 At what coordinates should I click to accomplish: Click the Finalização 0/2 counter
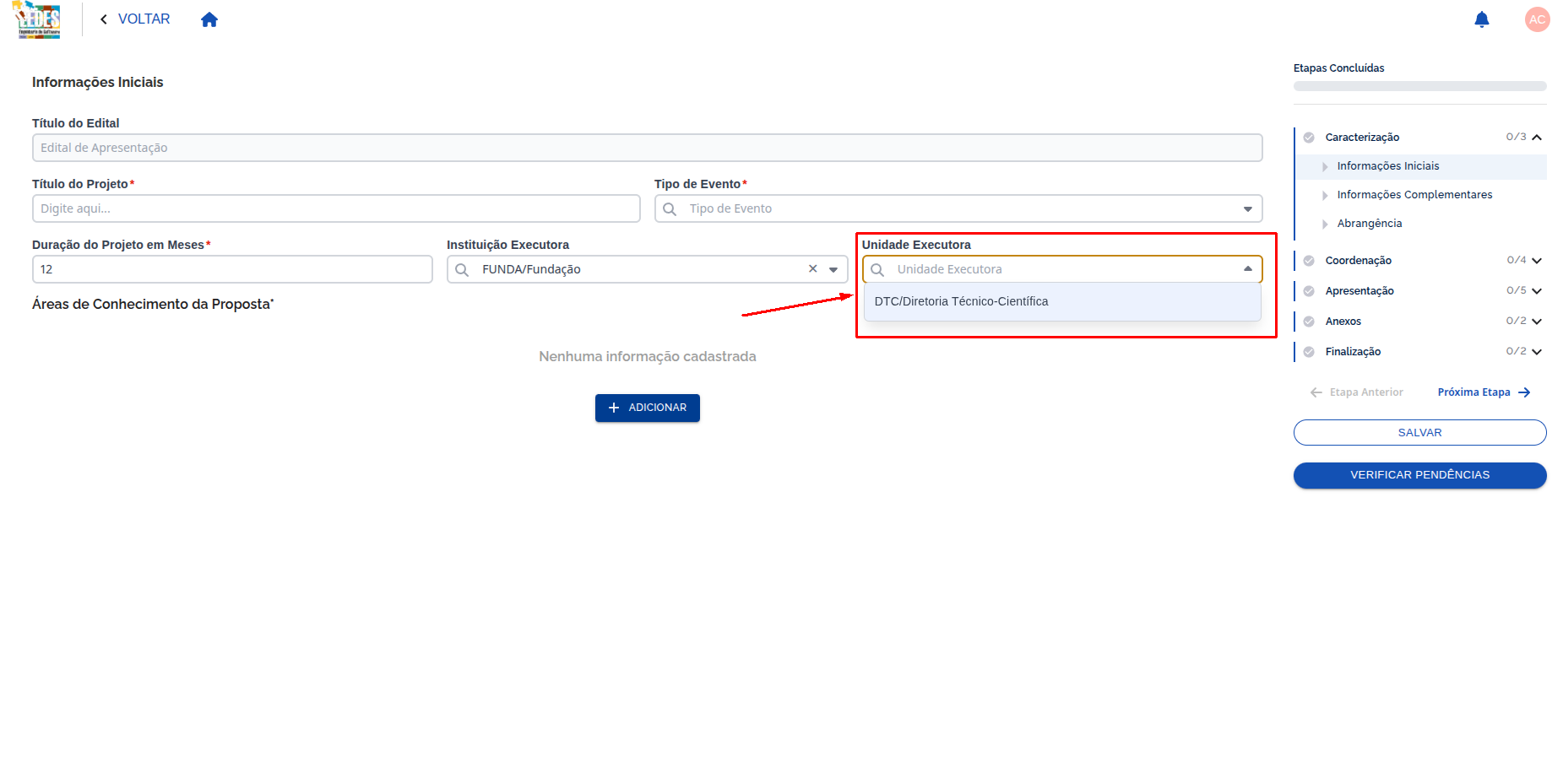(1517, 351)
